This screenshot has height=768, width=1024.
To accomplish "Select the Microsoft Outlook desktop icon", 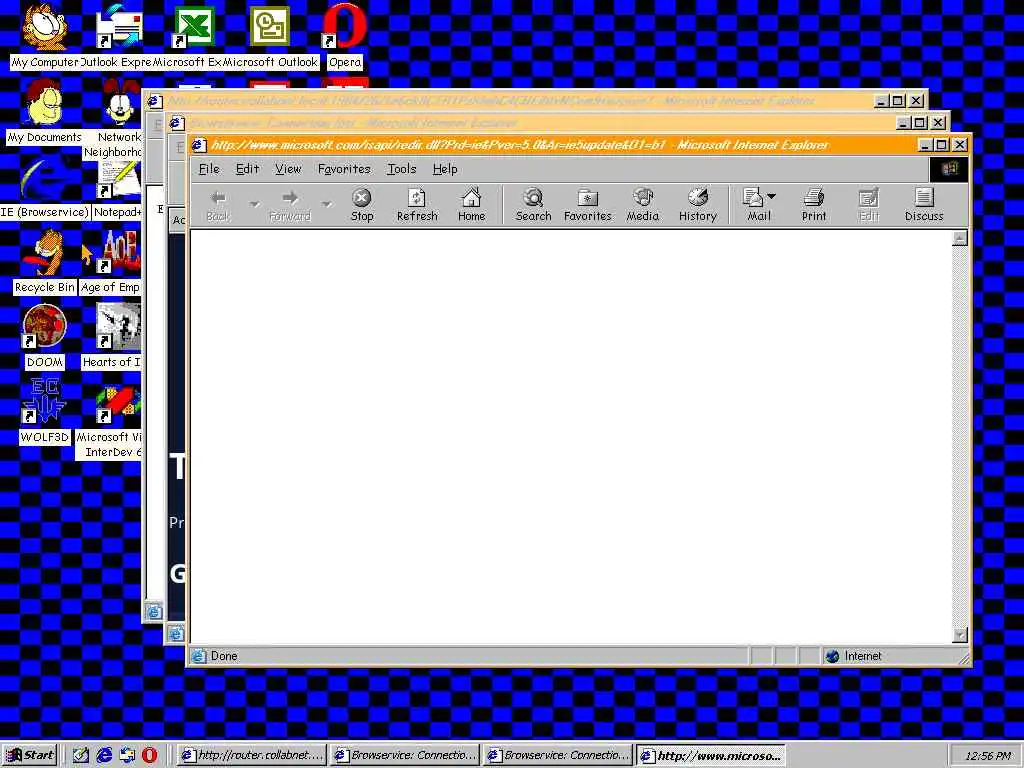I will click(270, 36).
